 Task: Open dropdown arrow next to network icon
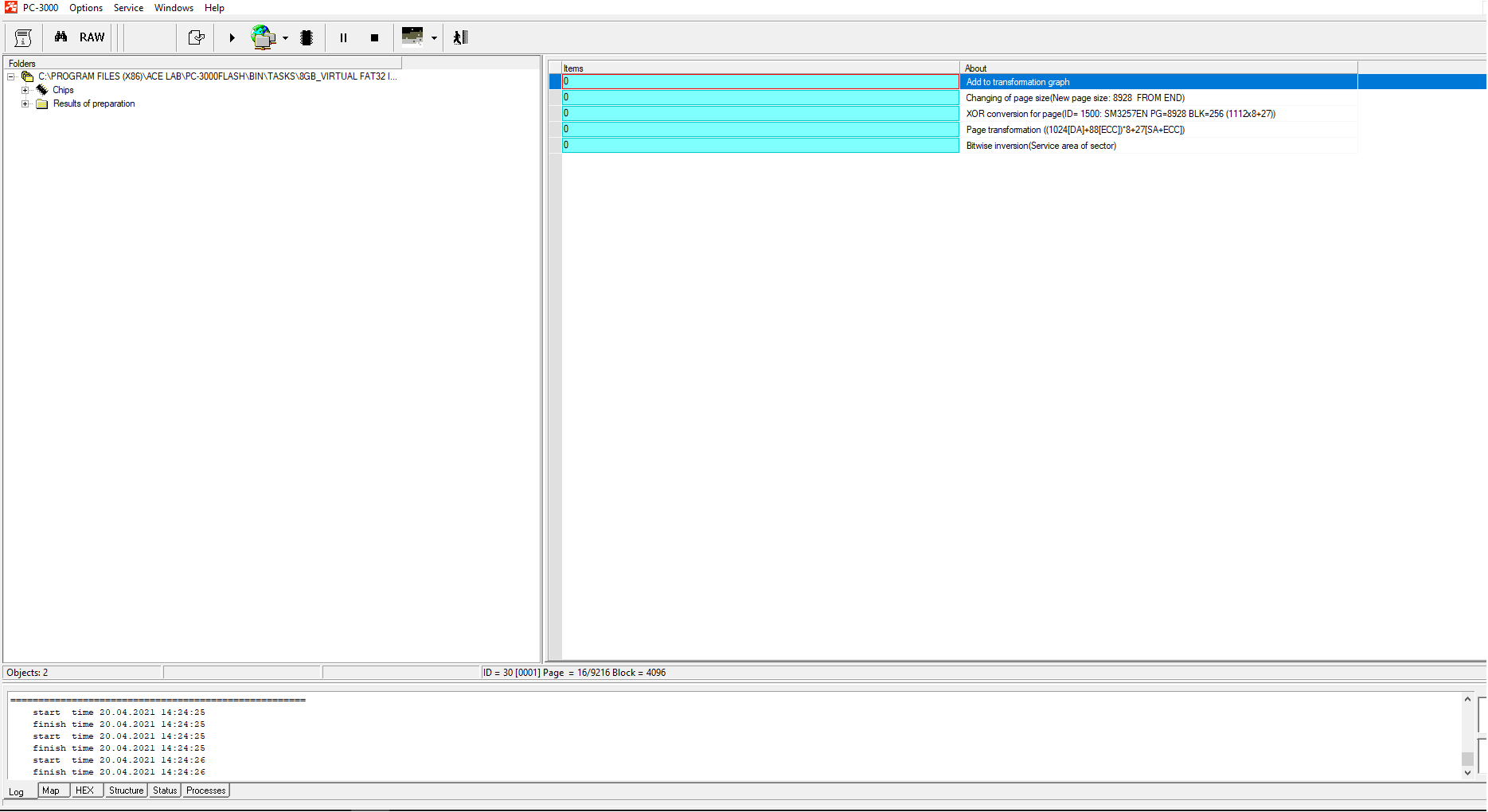click(285, 38)
